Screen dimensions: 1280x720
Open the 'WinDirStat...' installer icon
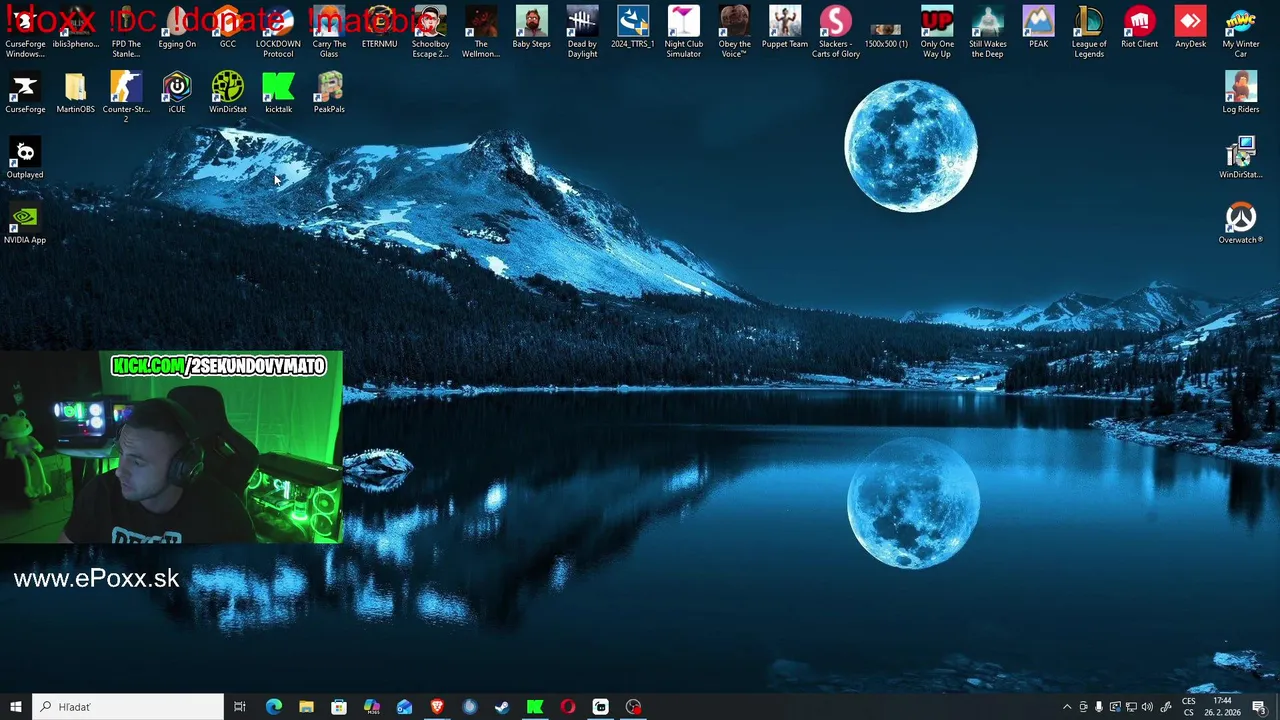pyautogui.click(x=1241, y=157)
